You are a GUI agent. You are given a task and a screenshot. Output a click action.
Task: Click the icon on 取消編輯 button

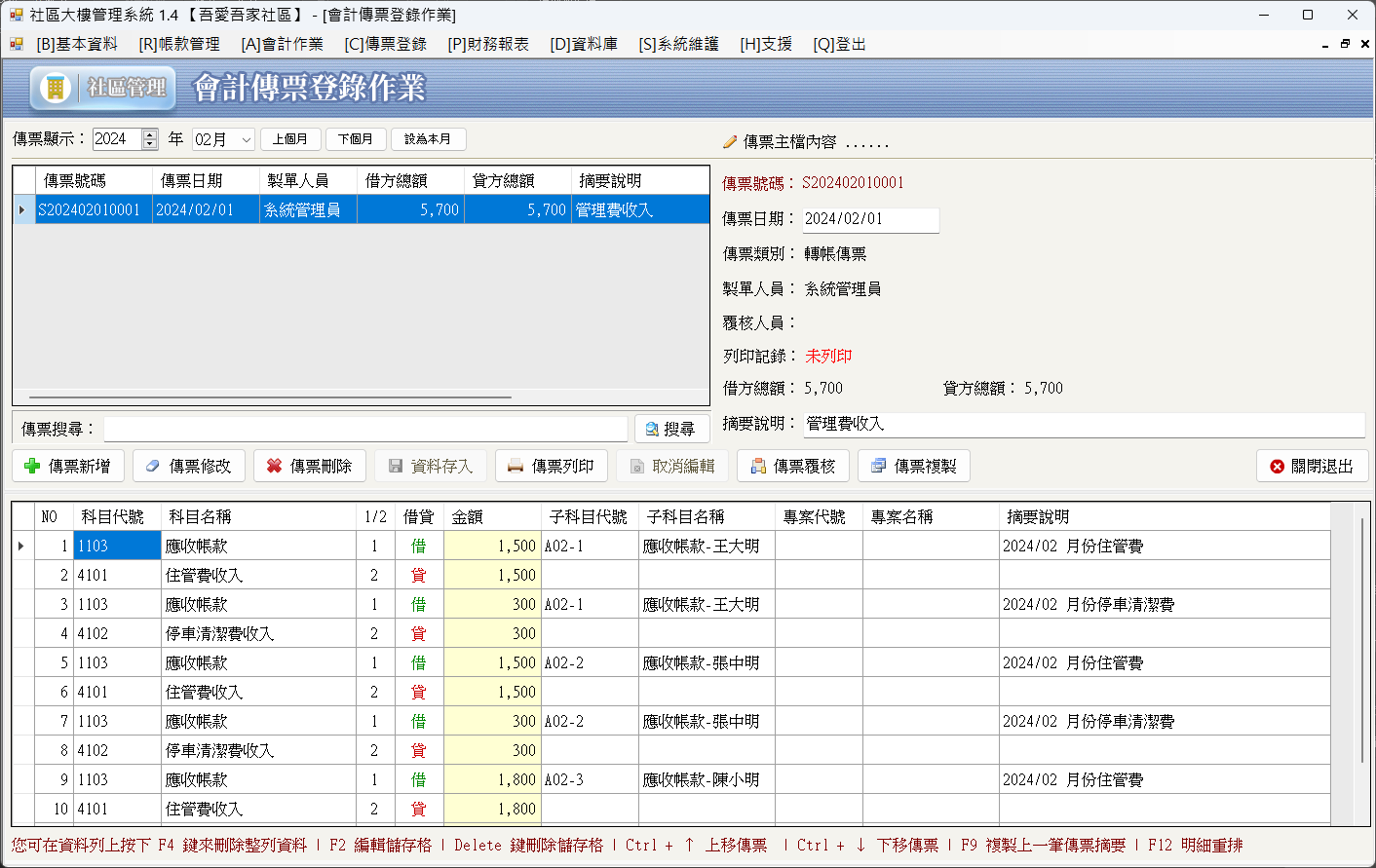coord(636,467)
